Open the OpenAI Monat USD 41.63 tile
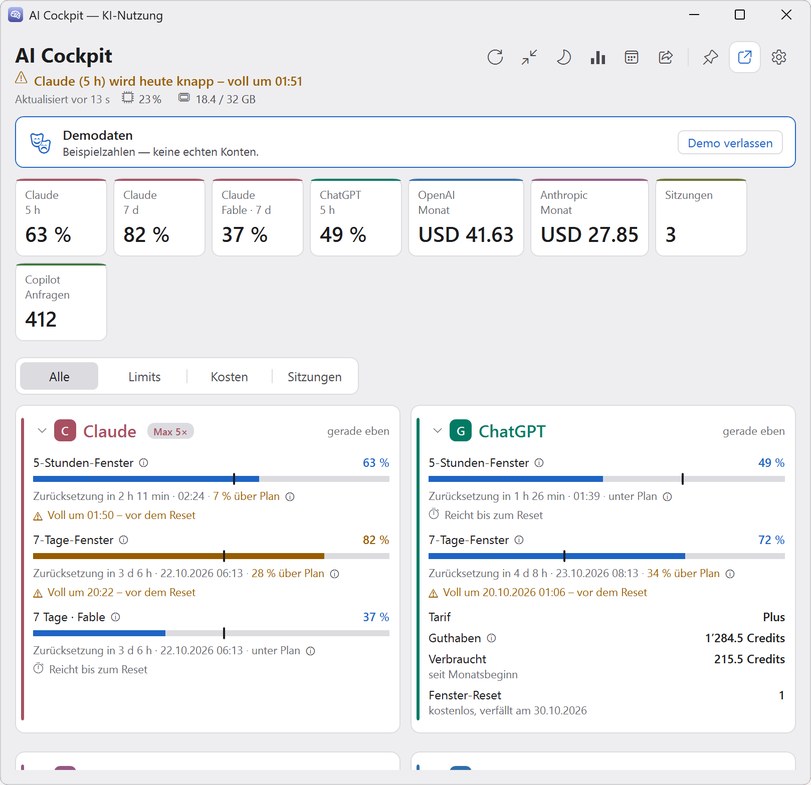 click(x=466, y=217)
